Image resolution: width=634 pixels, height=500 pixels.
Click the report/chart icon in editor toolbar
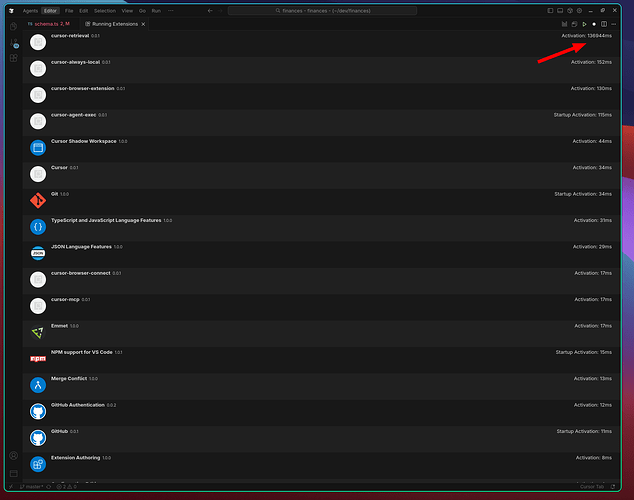pyautogui.click(x=564, y=24)
